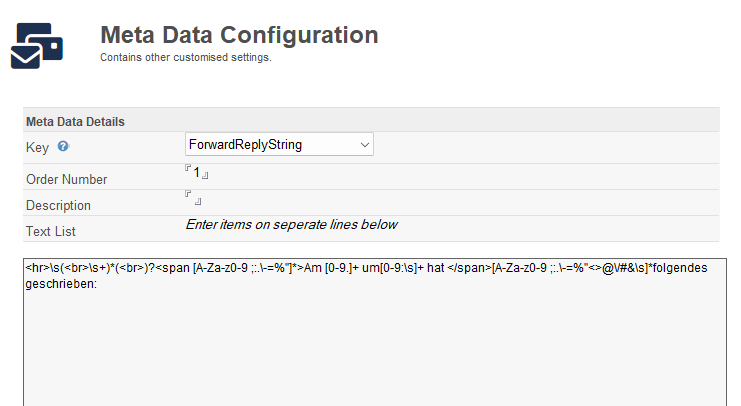This screenshot has height=406, width=741.
Task: Click the word "geschrieben:" in the text area
Action: (60, 284)
